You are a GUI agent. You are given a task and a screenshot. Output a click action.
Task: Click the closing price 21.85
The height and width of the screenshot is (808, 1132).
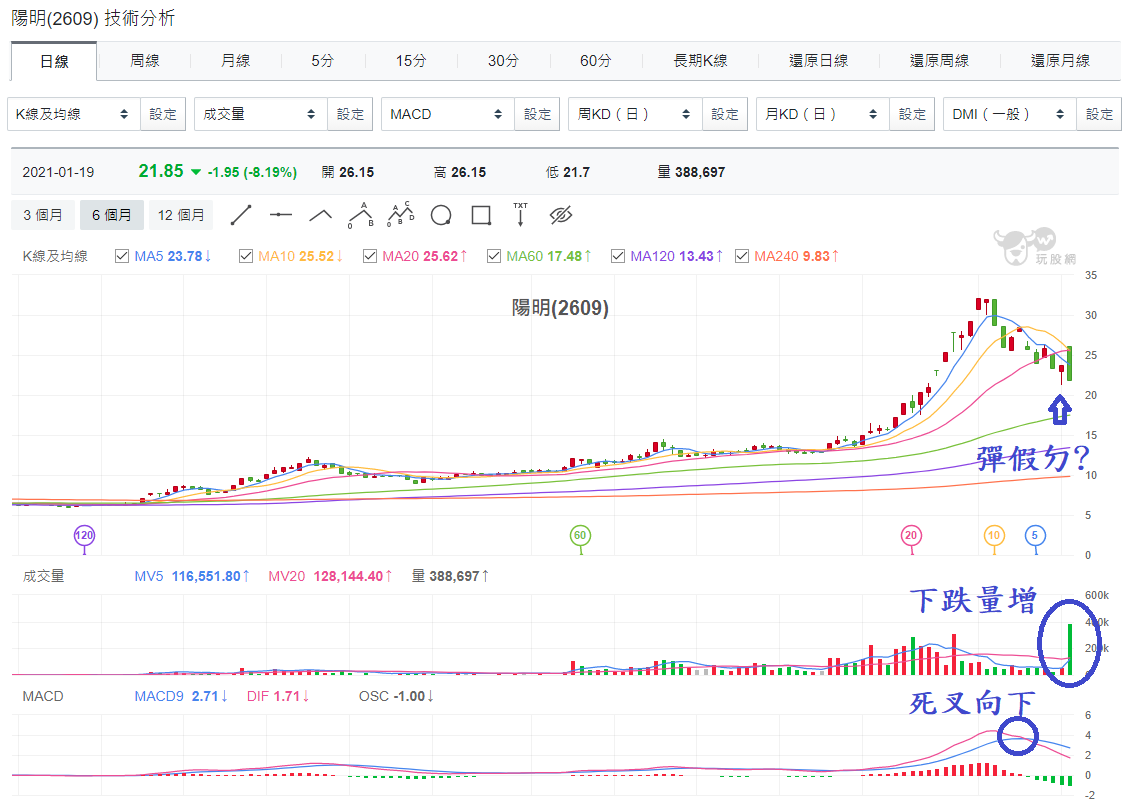pyautogui.click(x=161, y=171)
